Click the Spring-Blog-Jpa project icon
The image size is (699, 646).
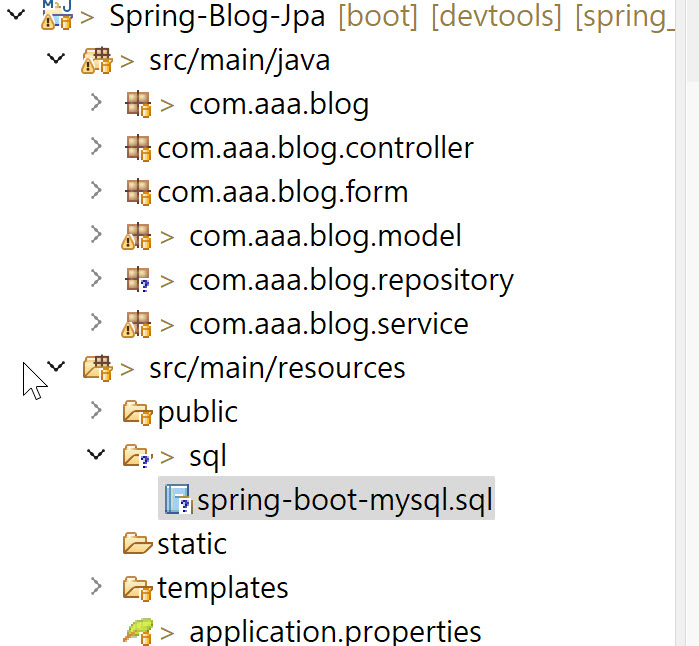57,15
